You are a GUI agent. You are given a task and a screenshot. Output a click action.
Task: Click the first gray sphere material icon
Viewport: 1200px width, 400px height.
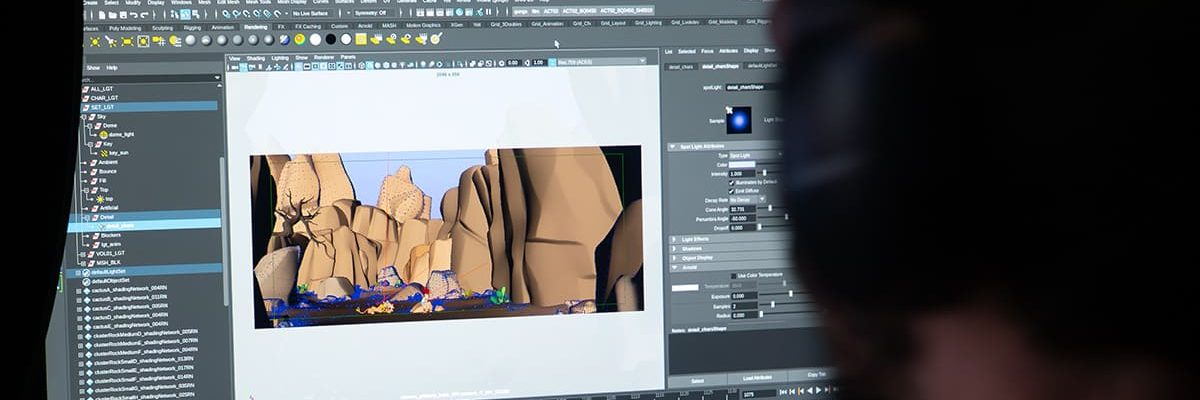(x=191, y=40)
